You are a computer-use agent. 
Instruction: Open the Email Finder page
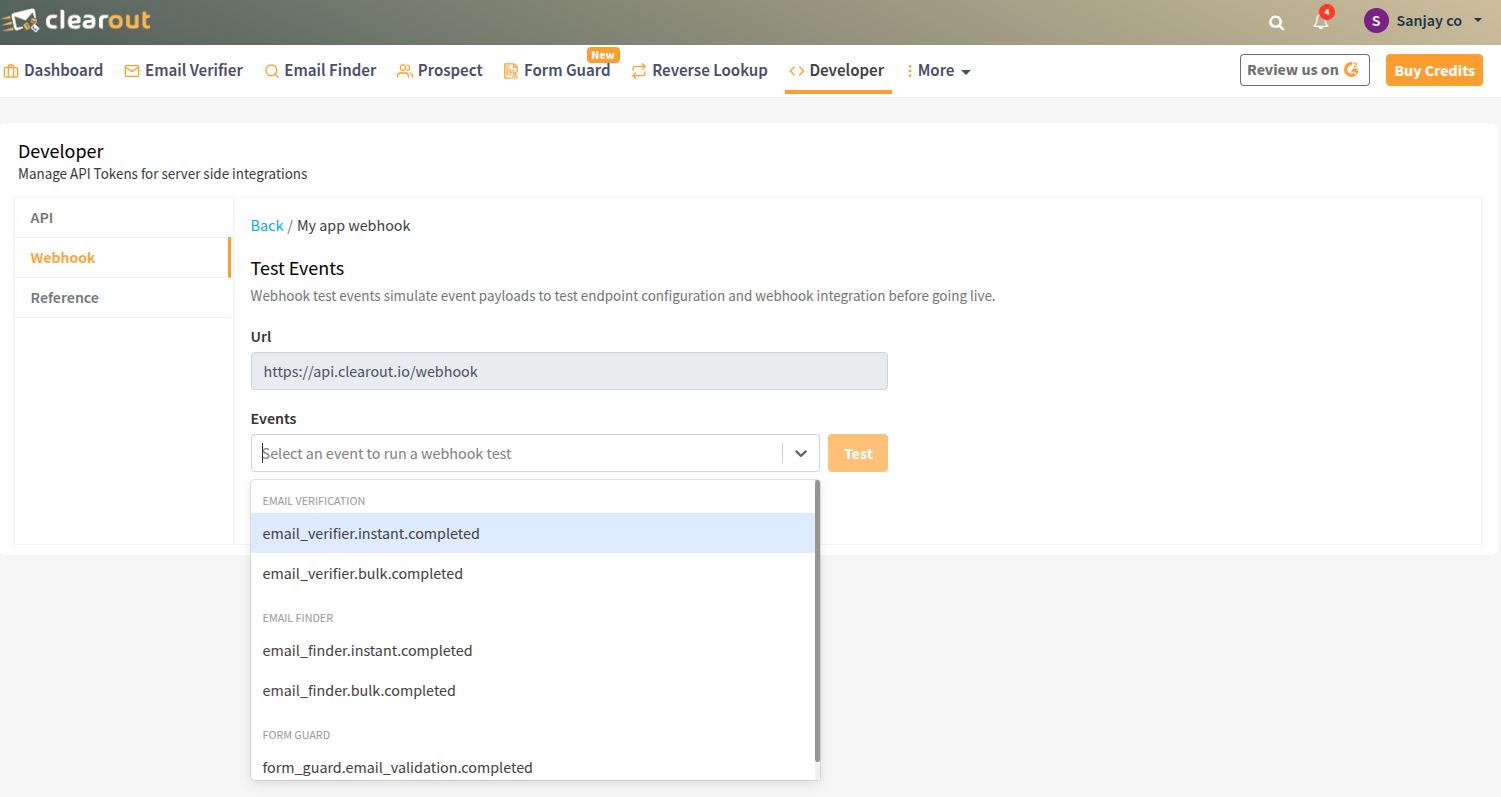[x=320, y=71]
